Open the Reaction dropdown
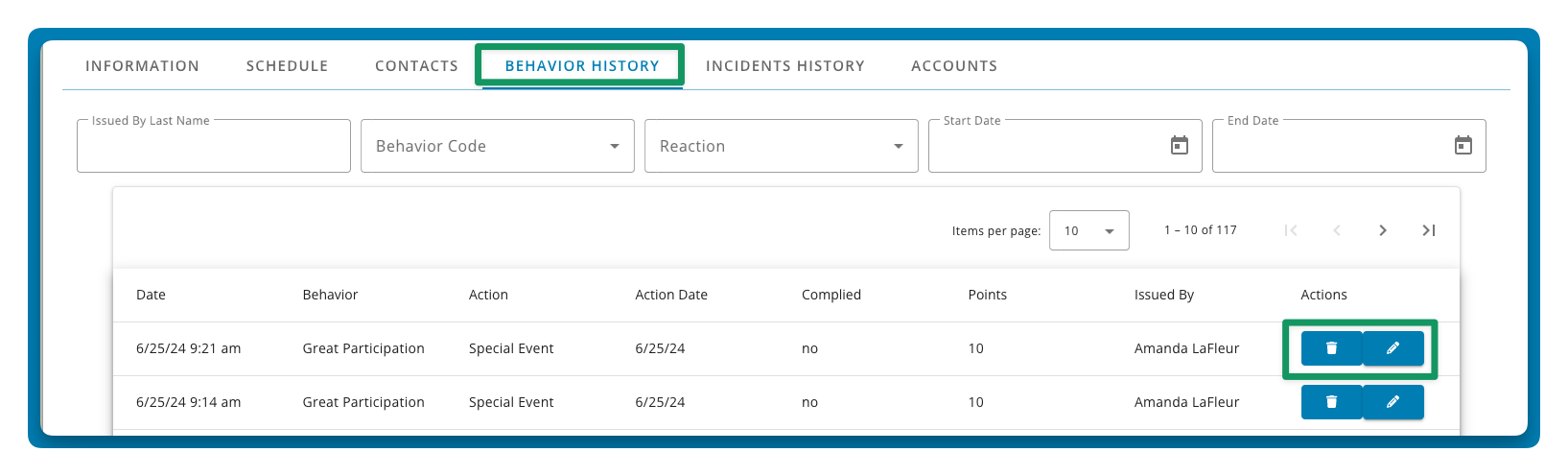The height and width of the screenshot is (476, 1568). [x=782, y=146]
